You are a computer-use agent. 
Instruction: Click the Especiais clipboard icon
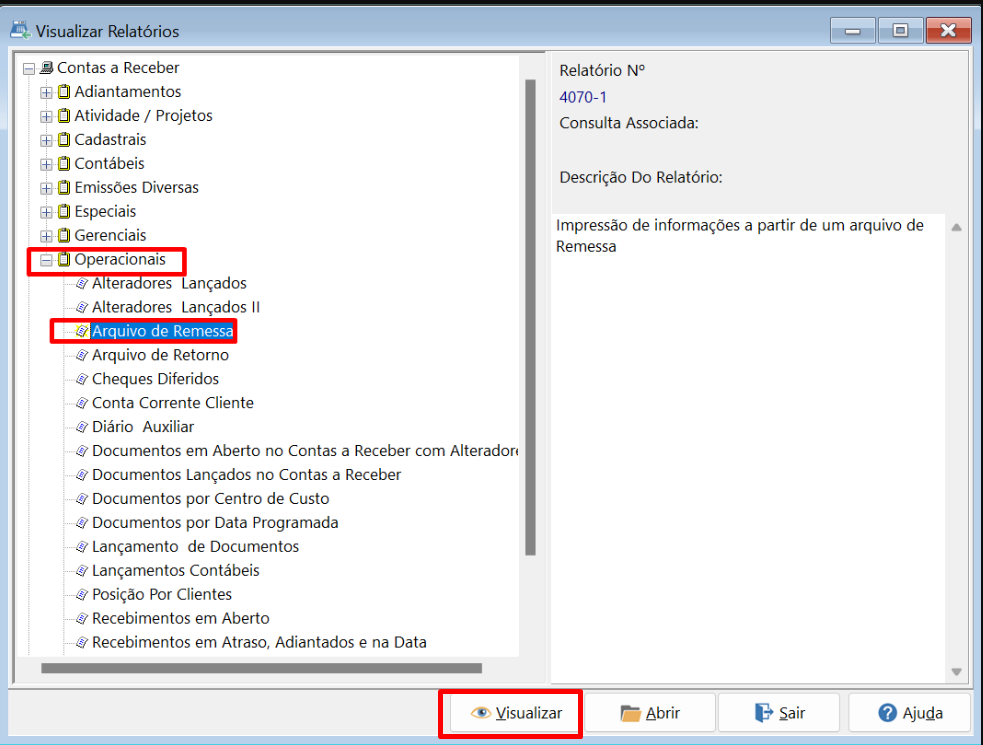(x=64, y=211)
